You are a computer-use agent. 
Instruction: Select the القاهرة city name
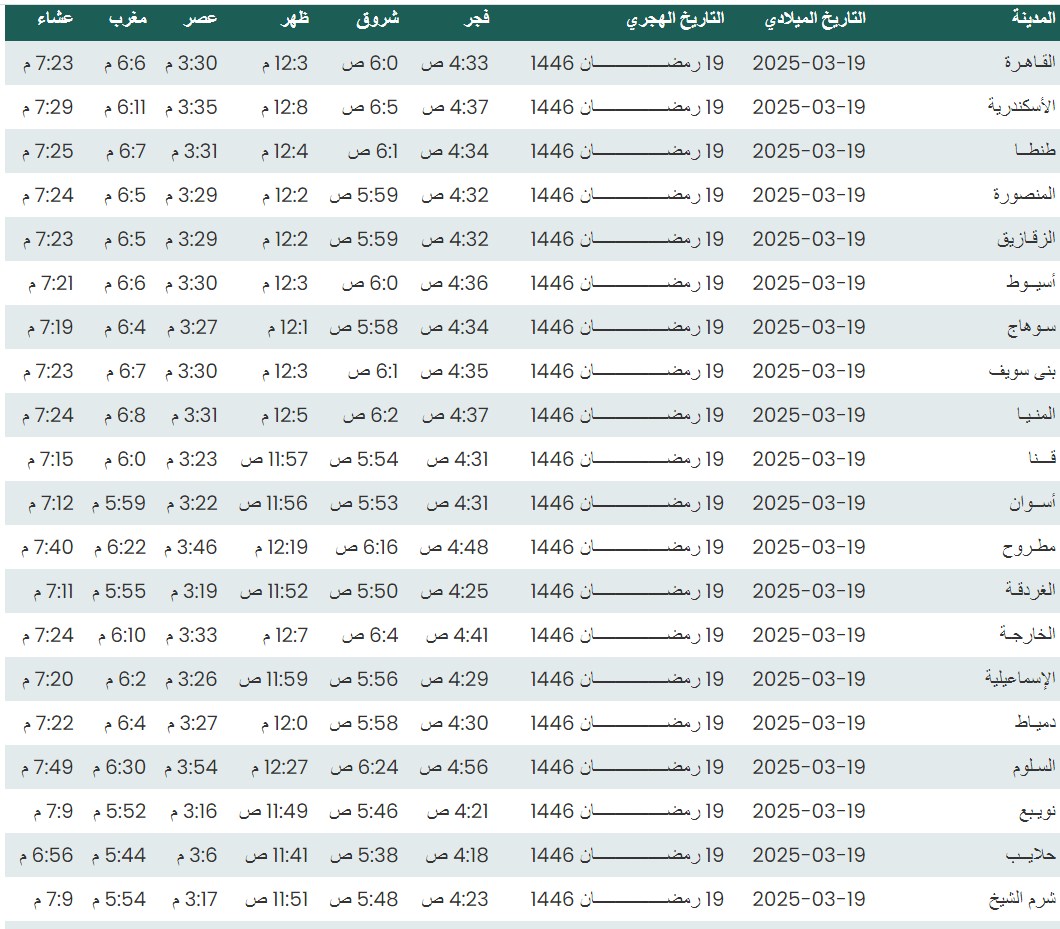(x=1030, y=63)
